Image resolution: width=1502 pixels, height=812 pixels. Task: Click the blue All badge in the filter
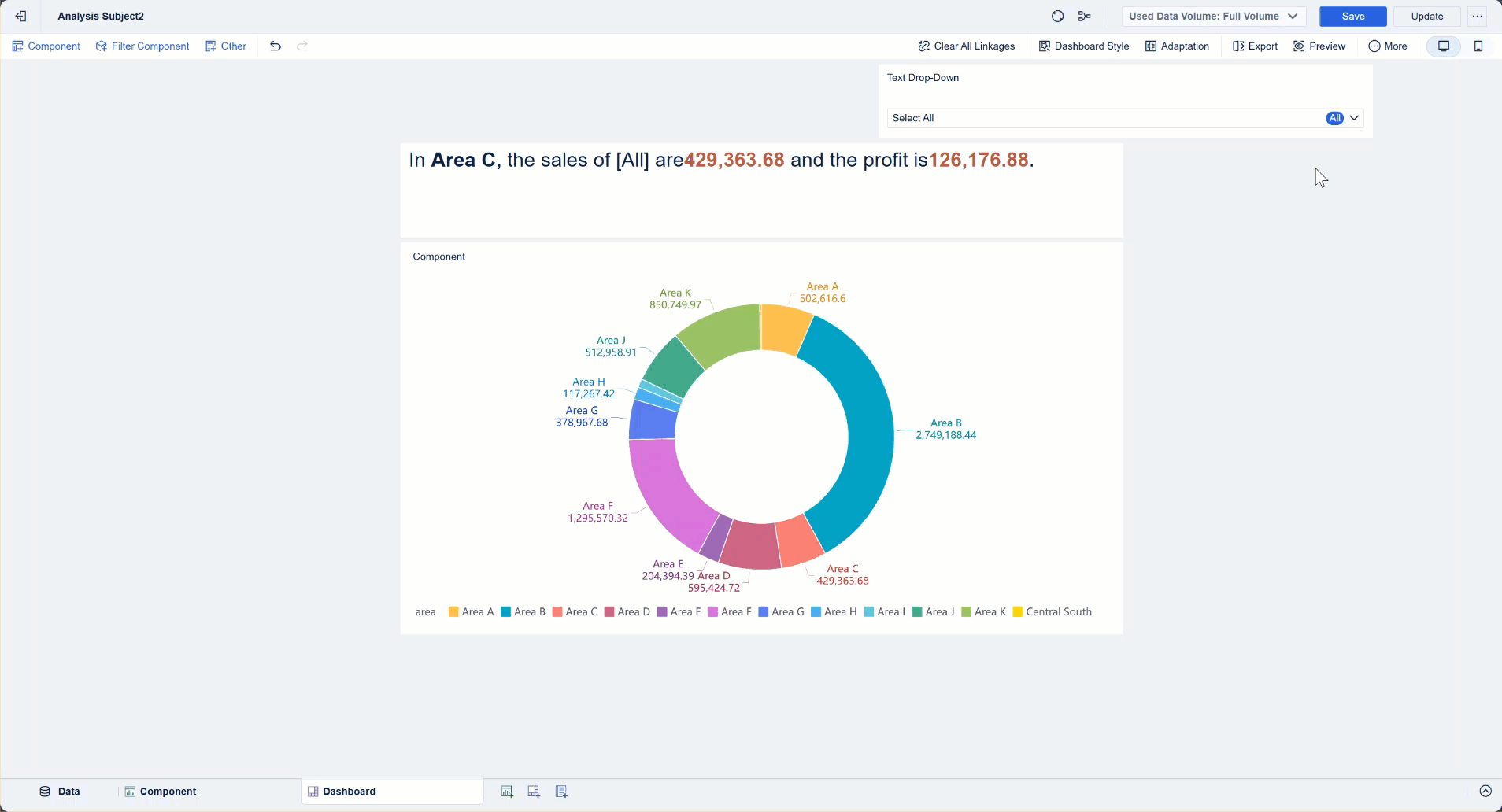click(x=1334, y=118)
